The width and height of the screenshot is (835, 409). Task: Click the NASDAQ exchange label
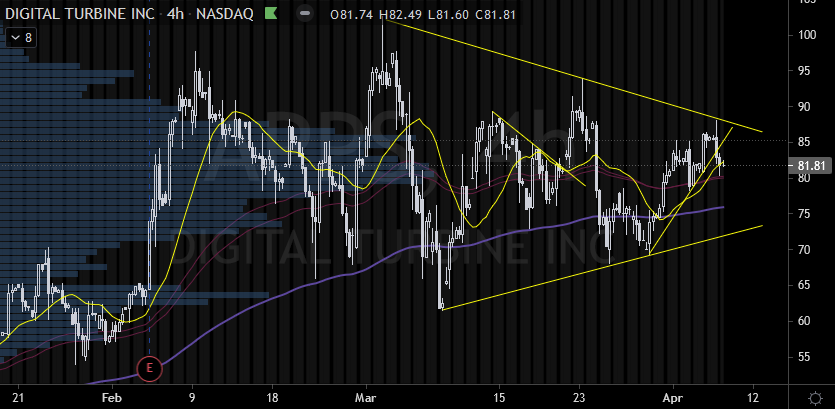tap(225, 14)
